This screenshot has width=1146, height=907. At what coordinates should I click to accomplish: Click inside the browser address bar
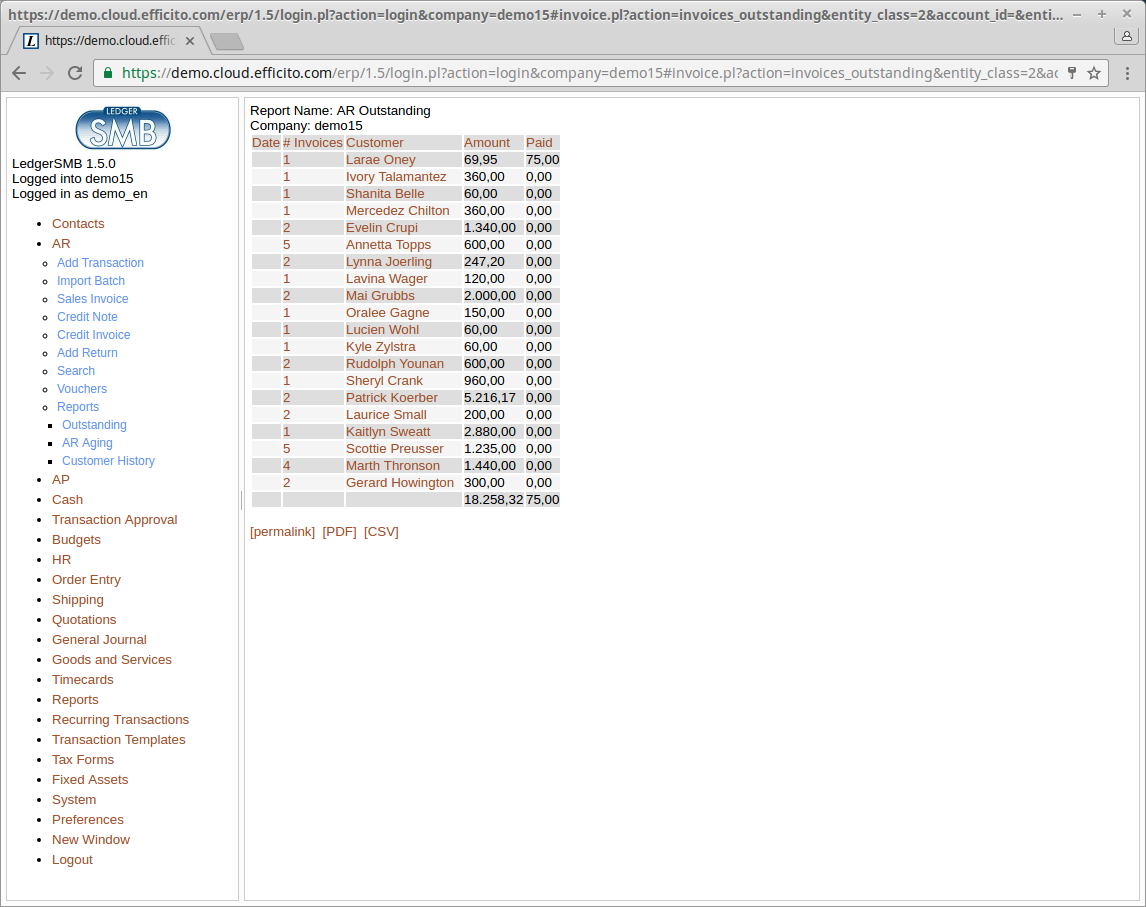[500, 74]
